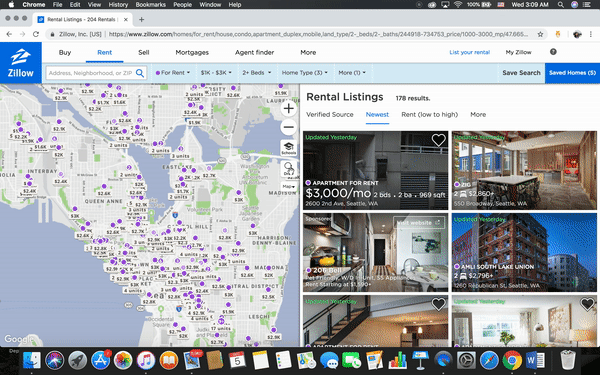The width and height of the screenshot is (600, 375).
Task: Sort by Rent (low to high)
Action: (429, 114)
